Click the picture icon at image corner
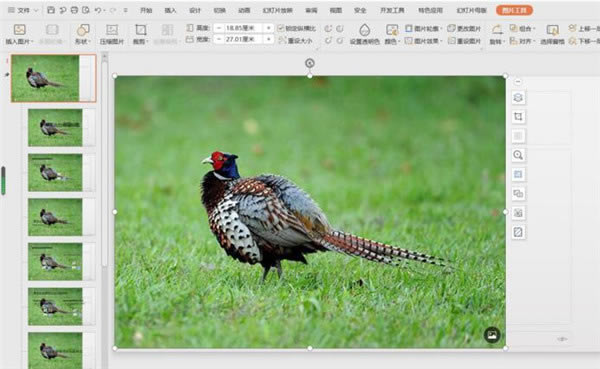Image resolution: width=600 pixels, height=369 pixels. point(492,335)
